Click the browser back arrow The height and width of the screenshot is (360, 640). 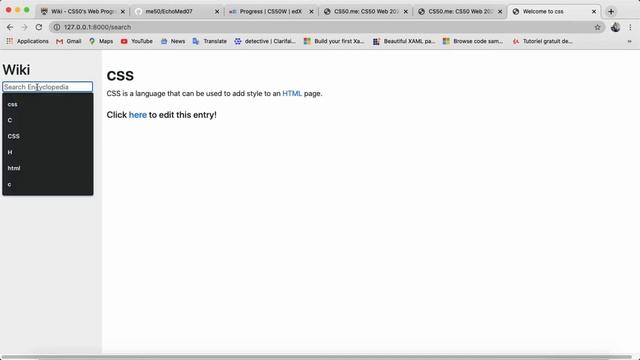tap(10, 27)
